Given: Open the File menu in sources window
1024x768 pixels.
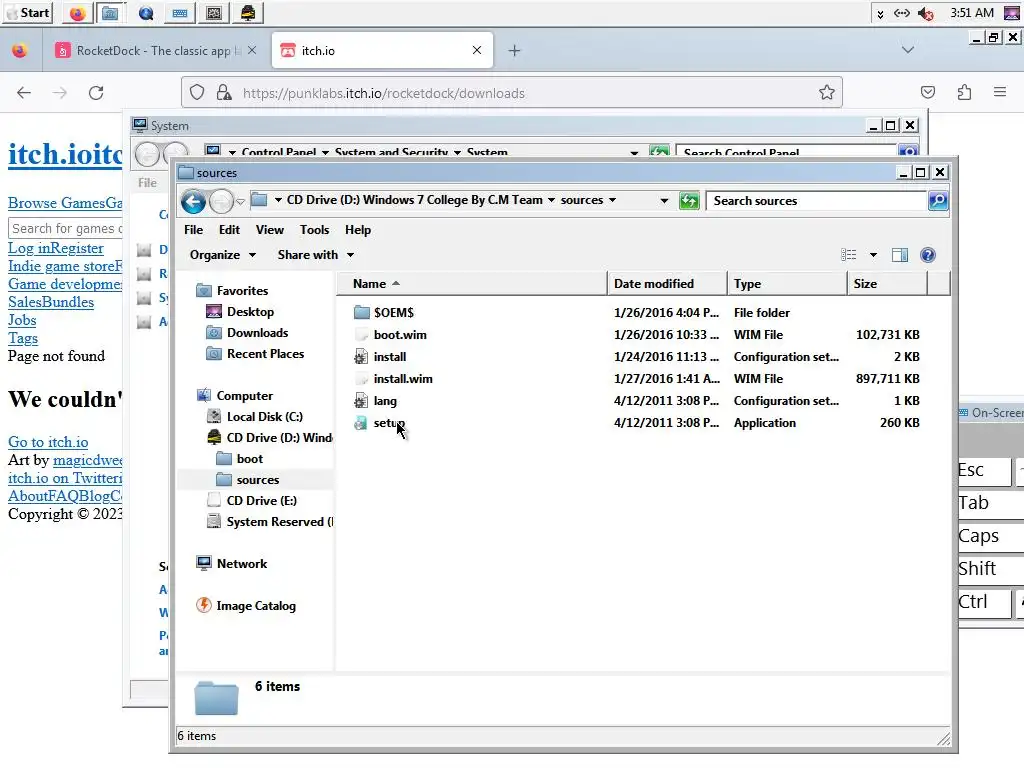Looking at the screenshot, I should [x=193, y=230].
